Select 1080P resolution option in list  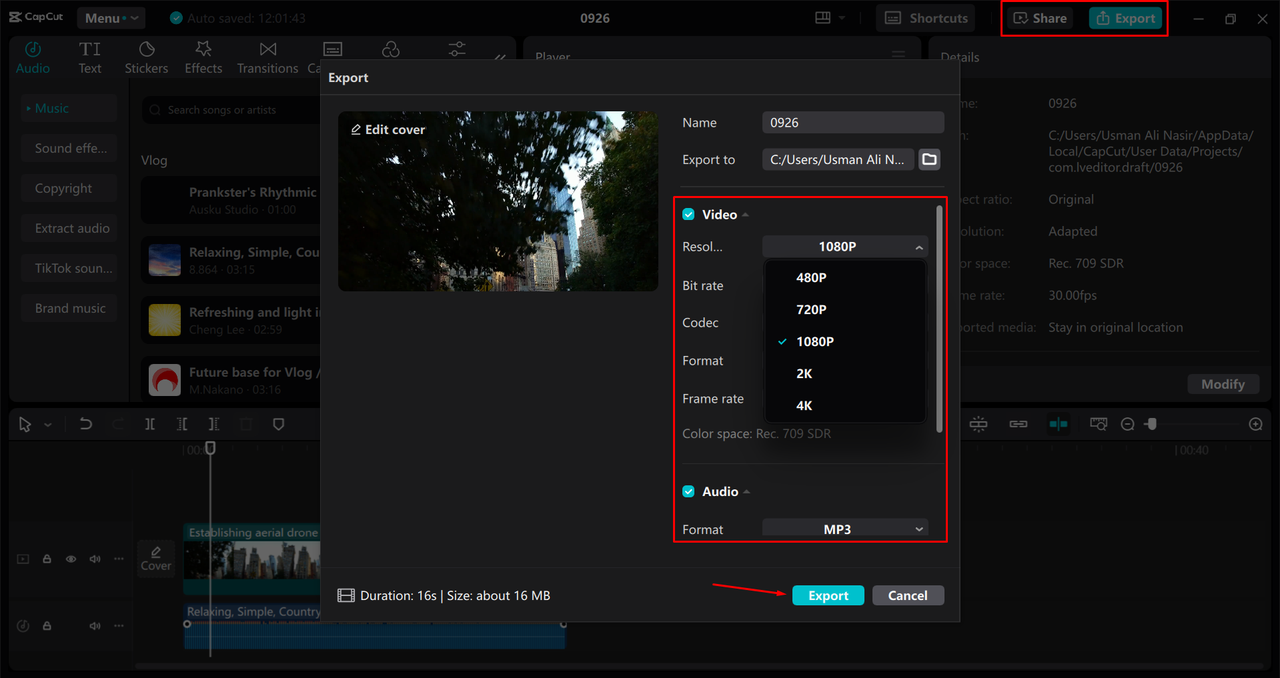pos(845,341)
